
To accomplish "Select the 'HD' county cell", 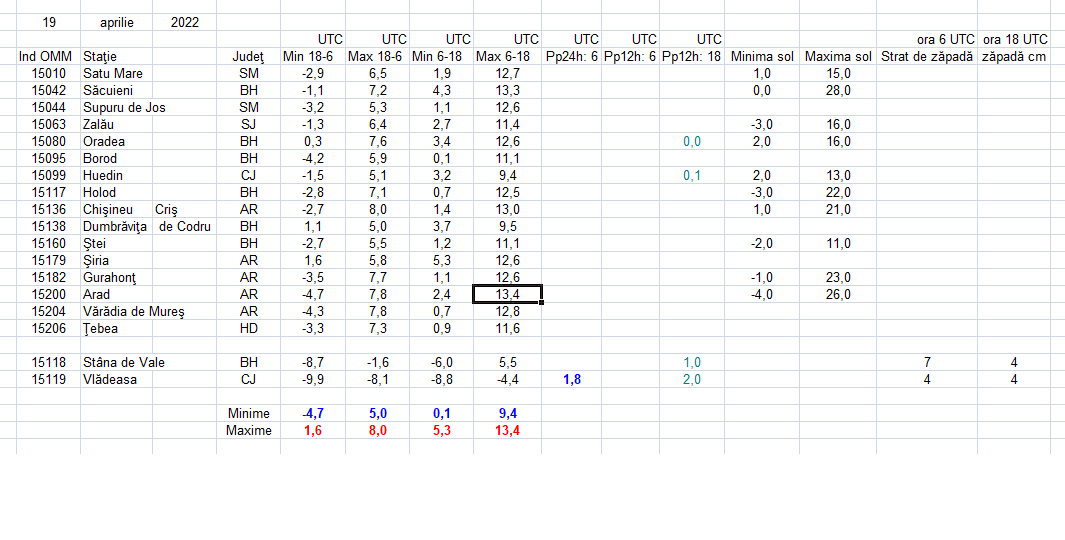I will (249, 328).
